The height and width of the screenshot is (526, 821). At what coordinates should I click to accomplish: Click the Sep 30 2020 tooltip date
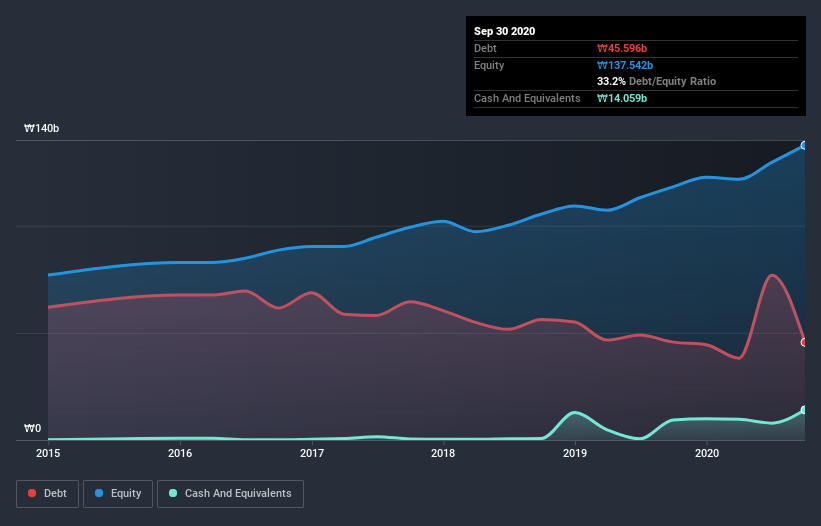point(505,31)
